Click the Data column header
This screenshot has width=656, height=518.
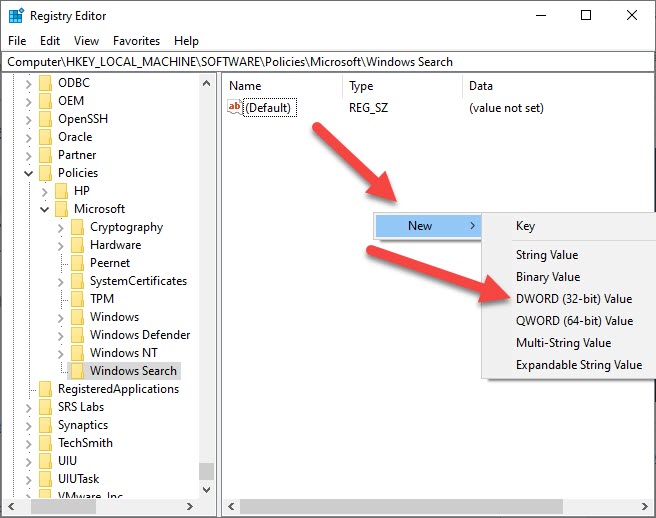[480, 86]
